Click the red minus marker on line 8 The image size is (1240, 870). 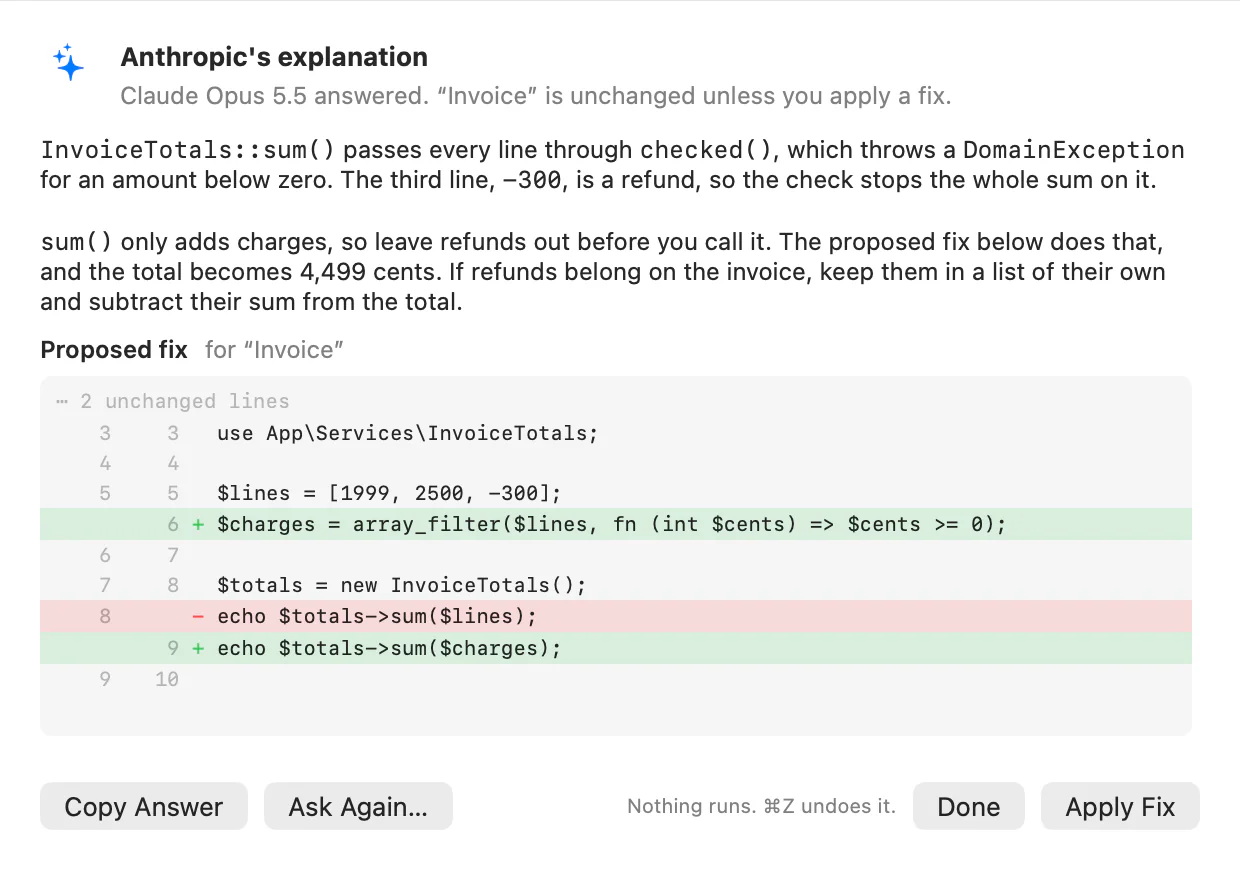[x=198, y=616]
